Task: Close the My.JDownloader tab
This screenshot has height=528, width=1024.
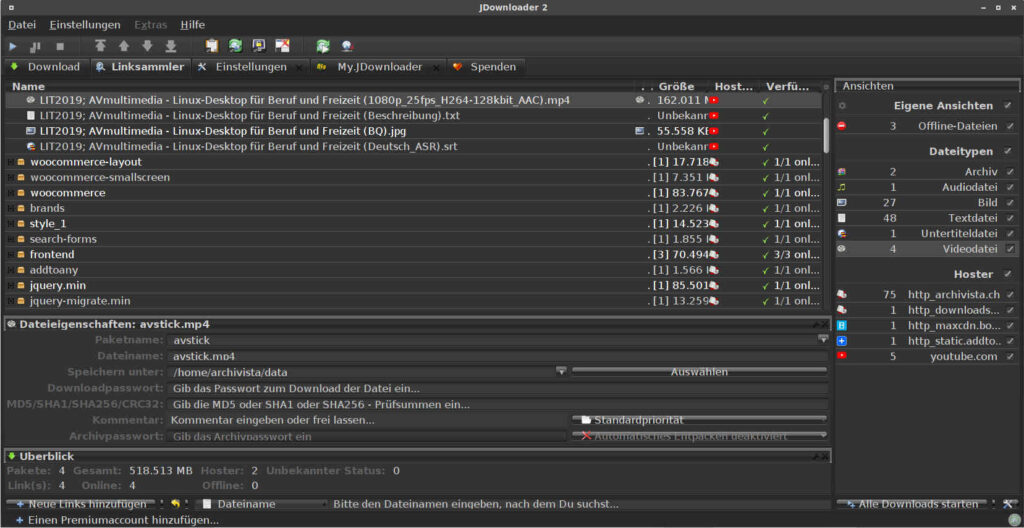Action: [435, 67]
